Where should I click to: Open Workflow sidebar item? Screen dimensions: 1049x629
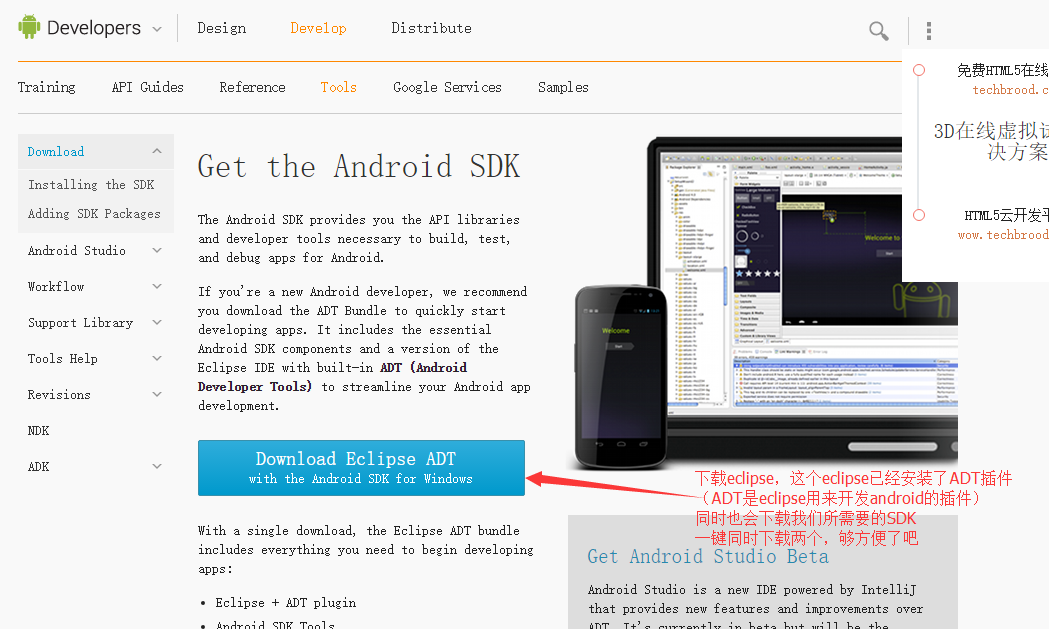click(56, 286)
